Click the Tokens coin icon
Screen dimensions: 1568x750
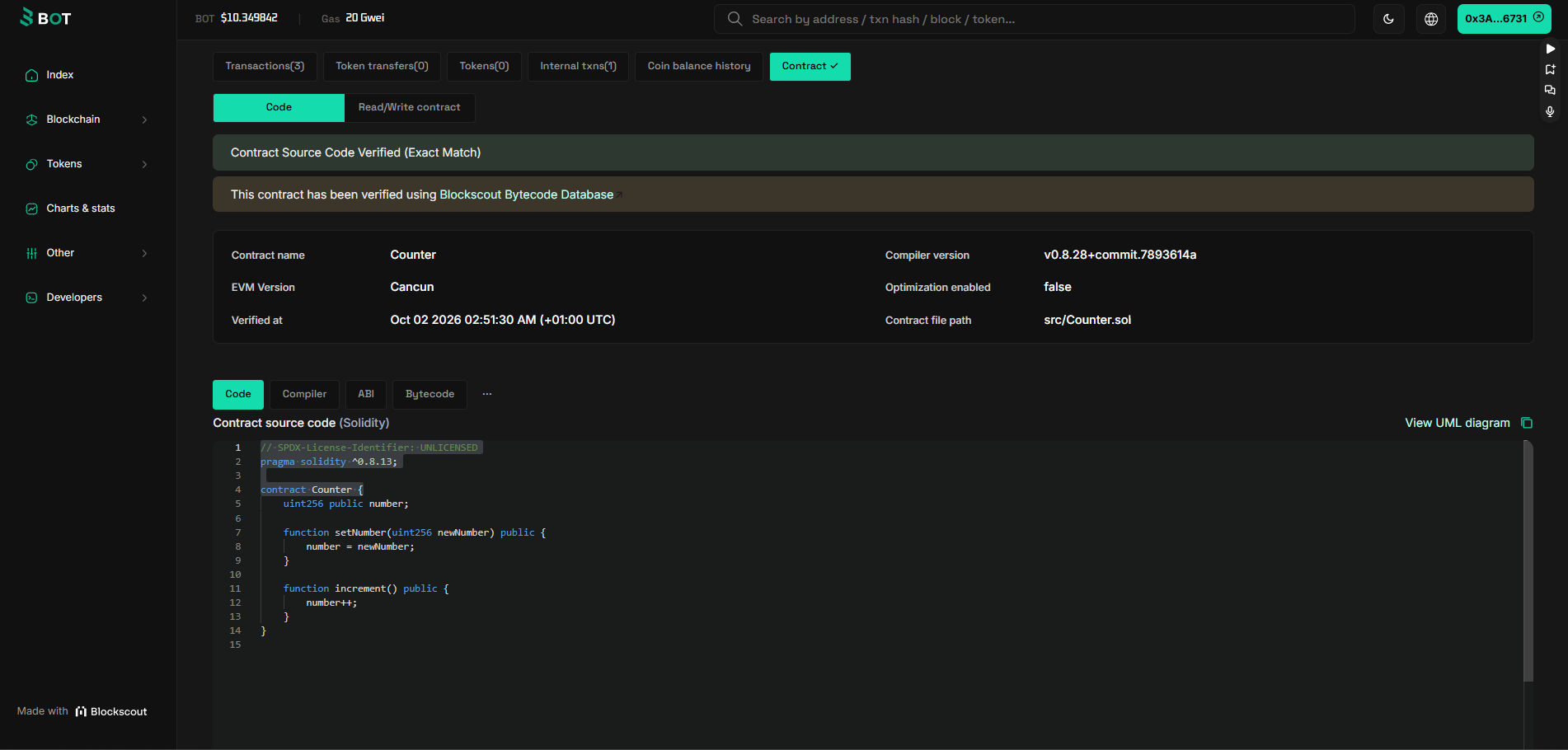(31, 164)
